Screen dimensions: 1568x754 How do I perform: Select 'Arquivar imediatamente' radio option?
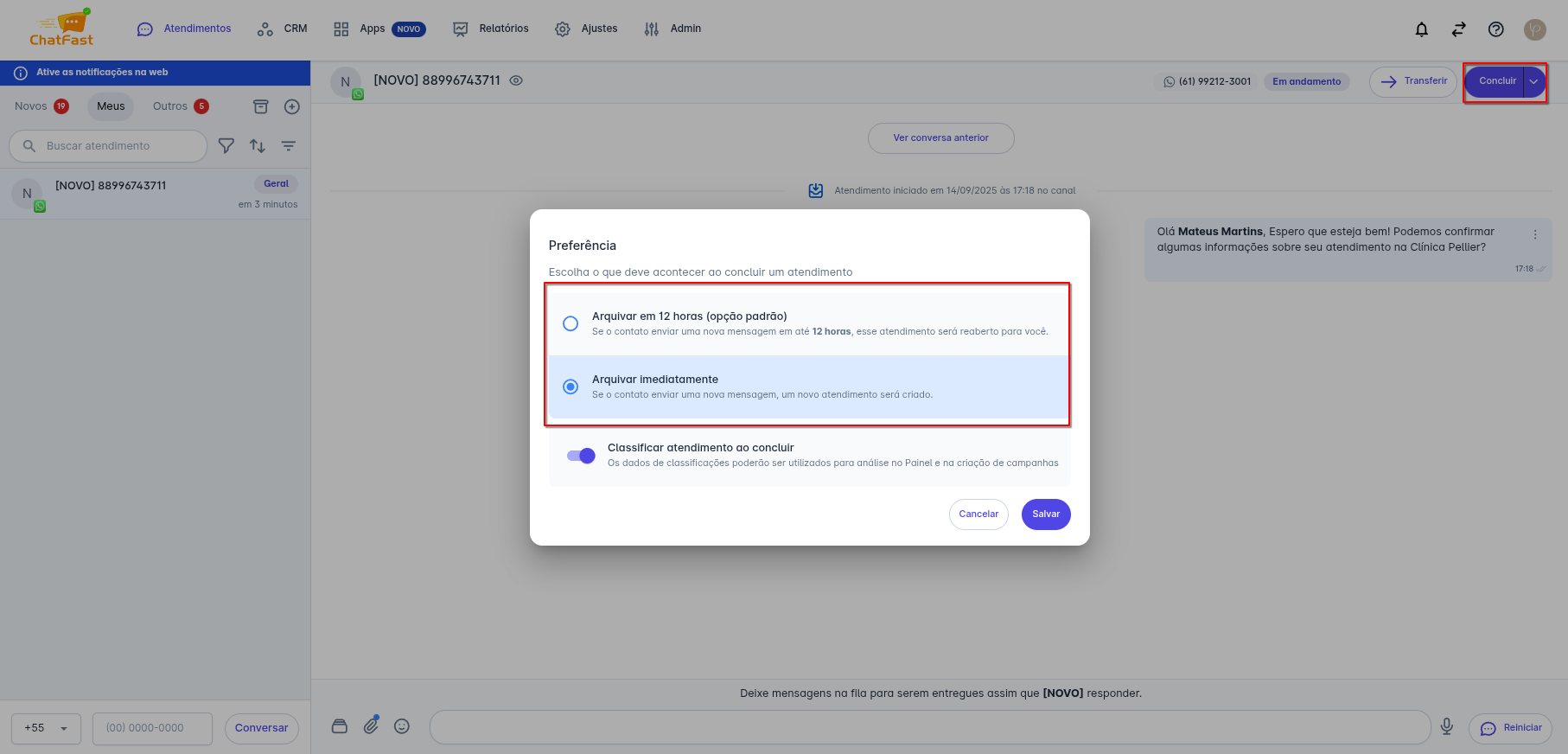570,387
